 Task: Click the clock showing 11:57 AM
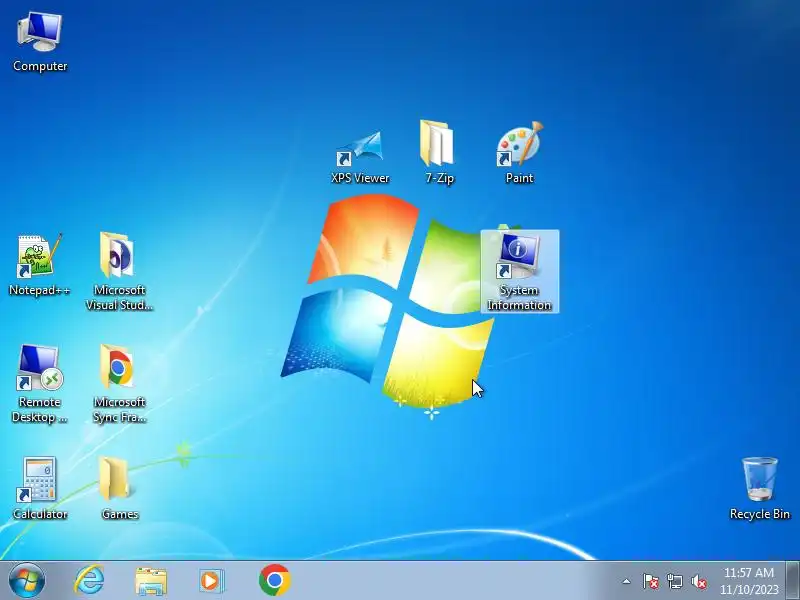click(x=749, y=573)
